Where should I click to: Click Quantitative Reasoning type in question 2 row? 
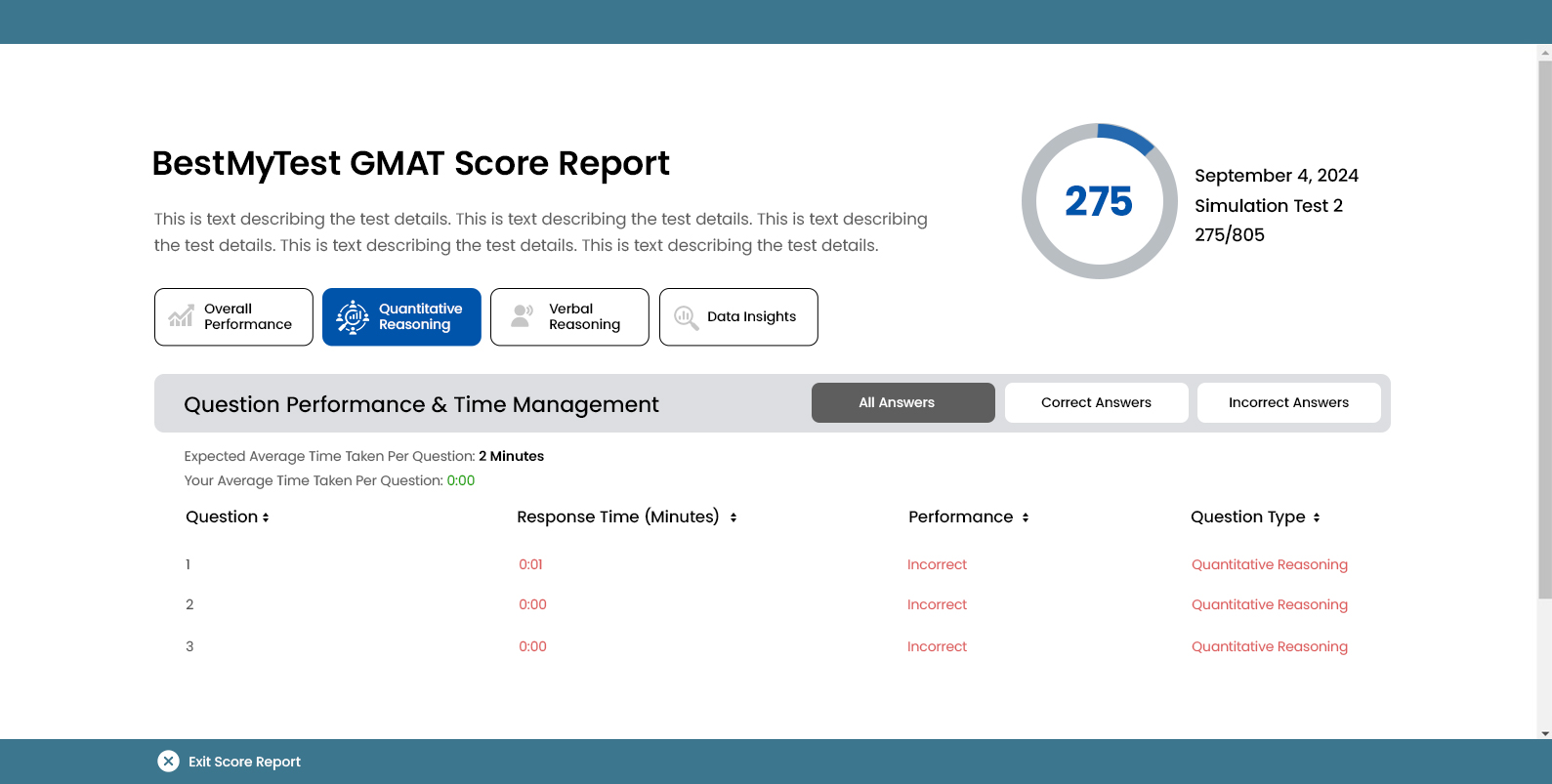pyautogui.click(x=1270, y=604)
